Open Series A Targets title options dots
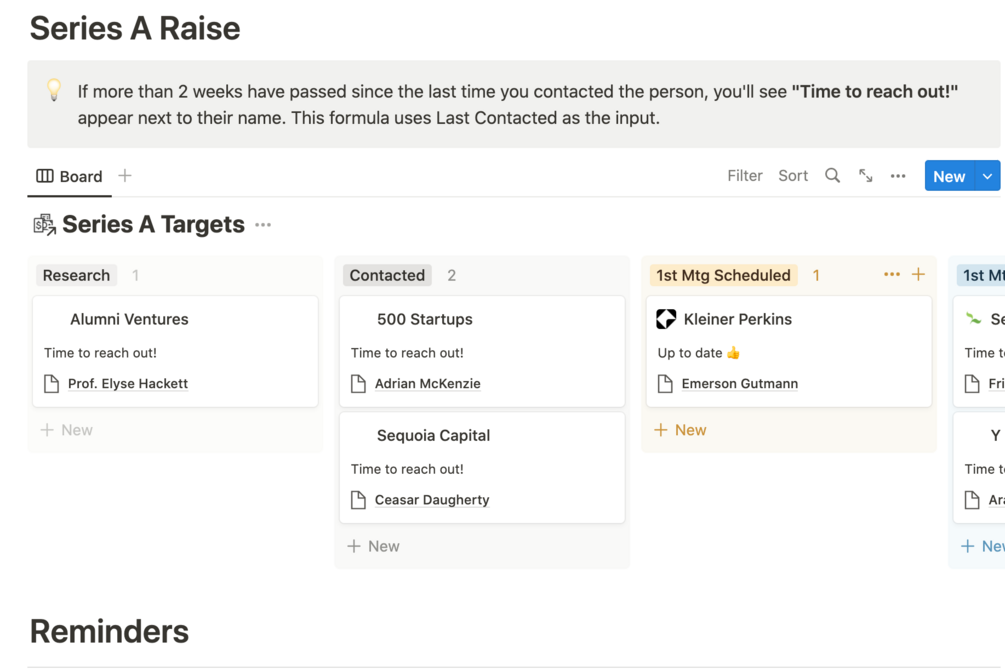Screen dimensions: 1005x670 tap(263, 225)
